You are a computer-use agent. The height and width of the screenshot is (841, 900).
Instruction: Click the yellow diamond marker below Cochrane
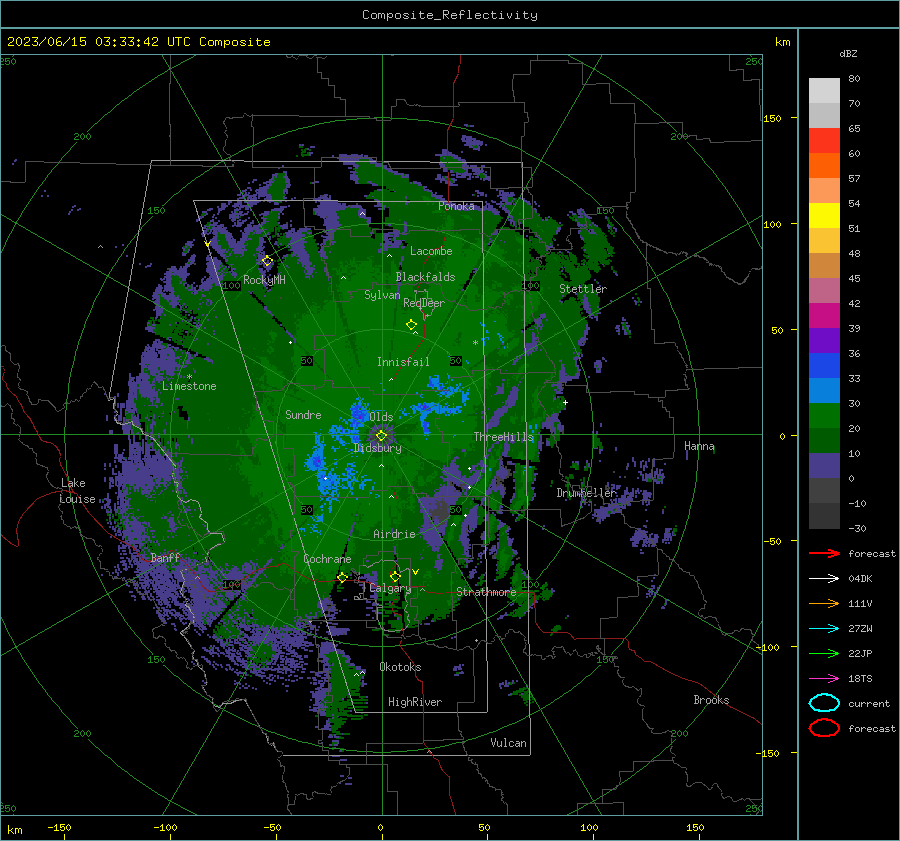point(342,577)
